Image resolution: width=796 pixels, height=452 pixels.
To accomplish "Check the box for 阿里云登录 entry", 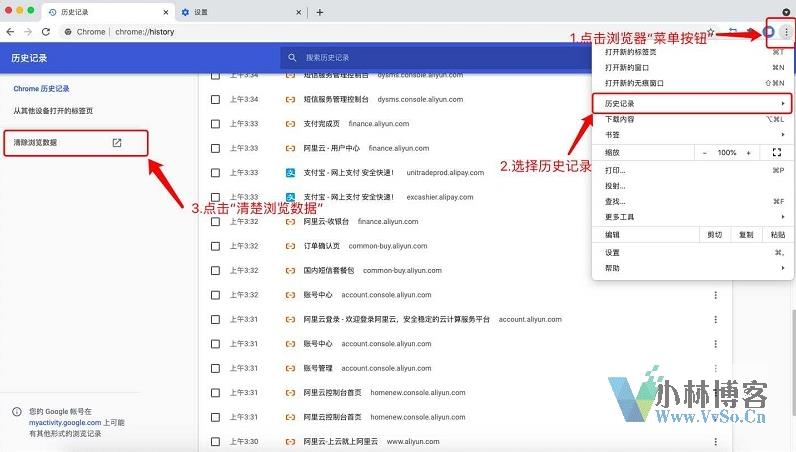I will click(215, 319).
